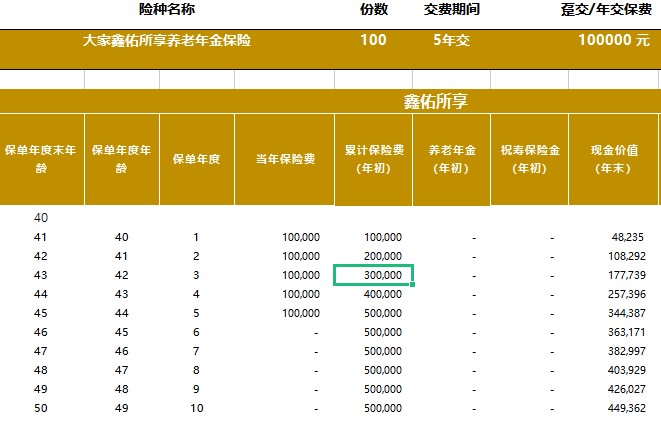
Task: Select cumulative premium 500,000 in policy year 5
Action: 383,313
